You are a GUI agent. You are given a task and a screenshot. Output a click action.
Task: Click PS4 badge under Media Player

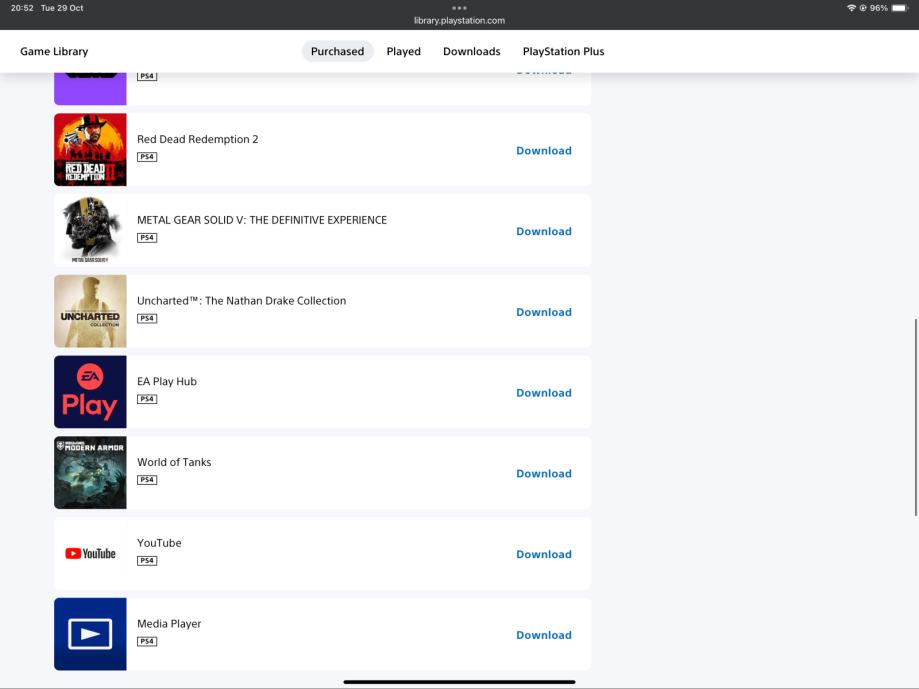coord(147,642)
